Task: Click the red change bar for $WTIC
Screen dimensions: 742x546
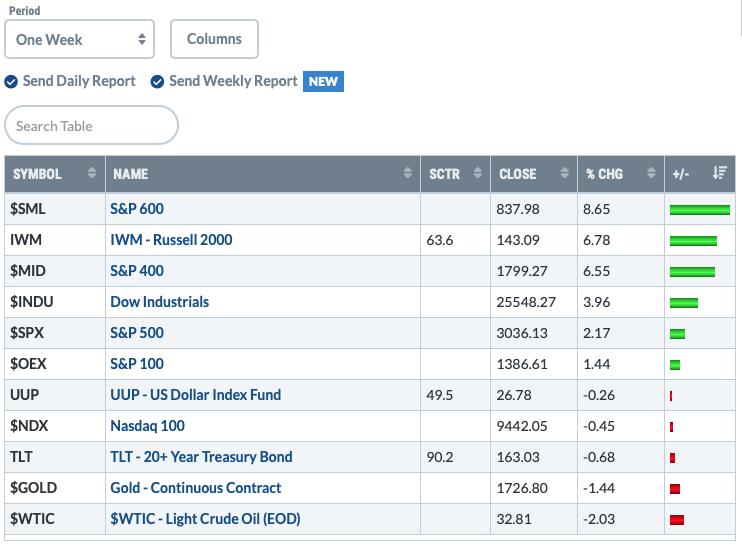Action: click(x=677, y=520)
